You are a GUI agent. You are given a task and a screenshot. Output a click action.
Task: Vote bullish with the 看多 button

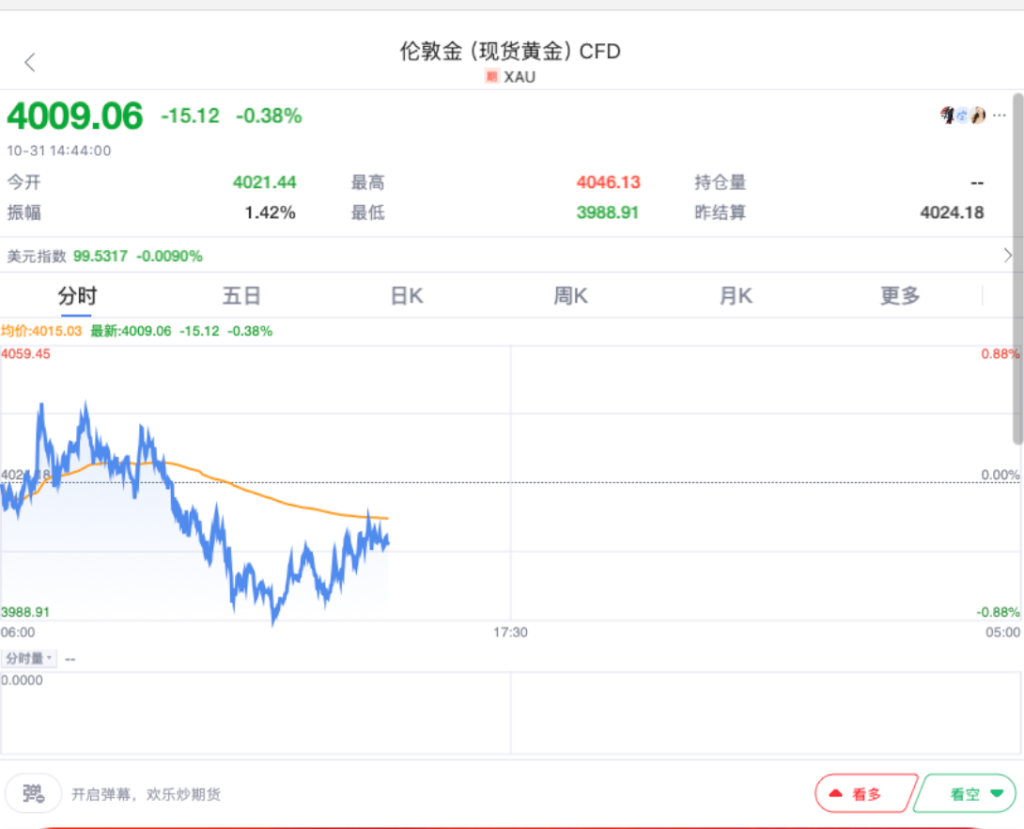[x=865, y=794]
